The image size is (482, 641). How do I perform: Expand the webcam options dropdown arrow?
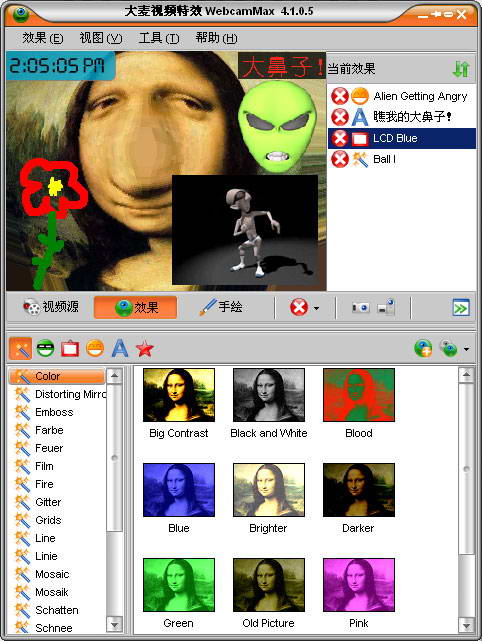coord(466,349)
